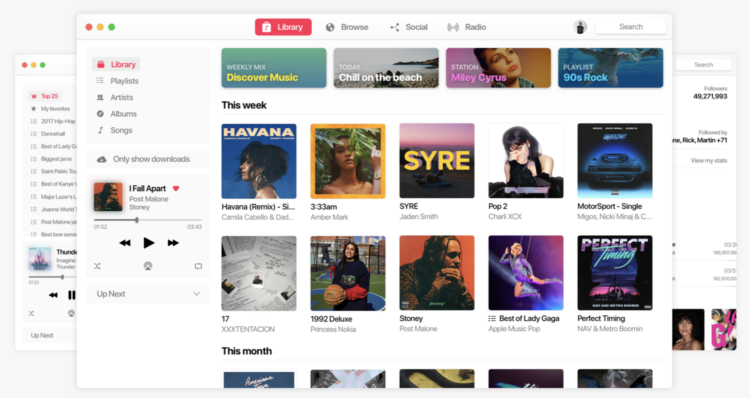Open MotorSport - Single cover

click(x=615, y=161)
